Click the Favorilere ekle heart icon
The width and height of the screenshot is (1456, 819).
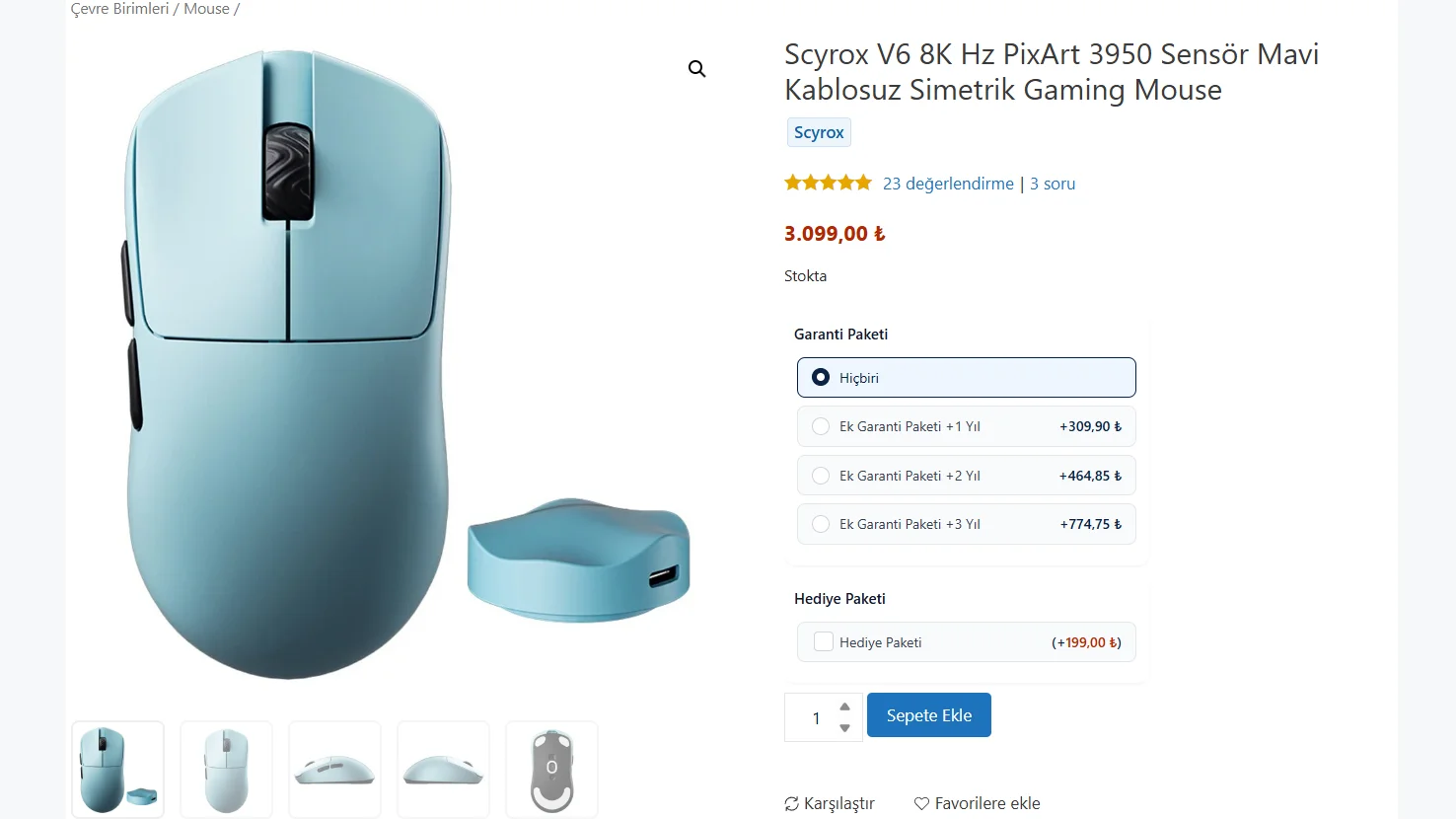[x=921, y=804]
